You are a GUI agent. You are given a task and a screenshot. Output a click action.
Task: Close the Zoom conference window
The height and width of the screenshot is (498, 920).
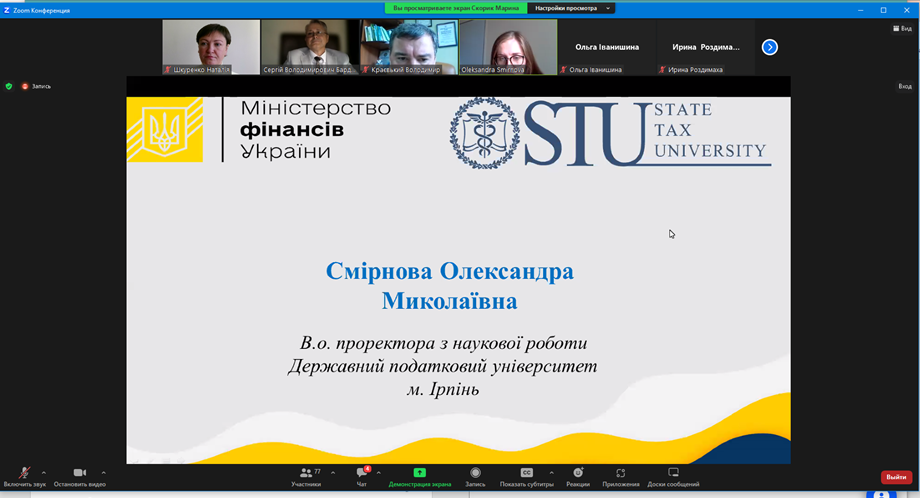click(x=907, y=10)
